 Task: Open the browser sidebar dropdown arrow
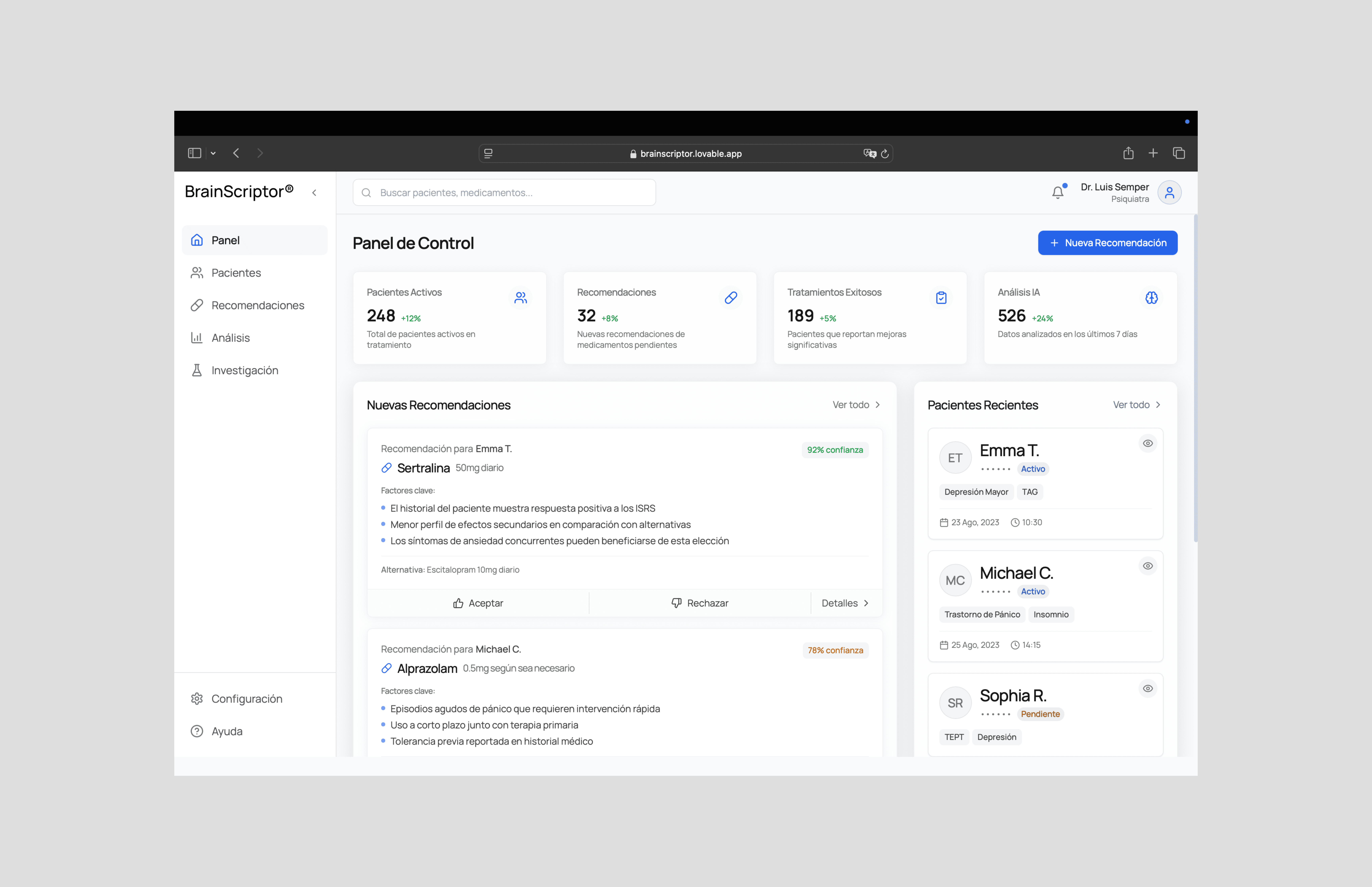(213, 153)
